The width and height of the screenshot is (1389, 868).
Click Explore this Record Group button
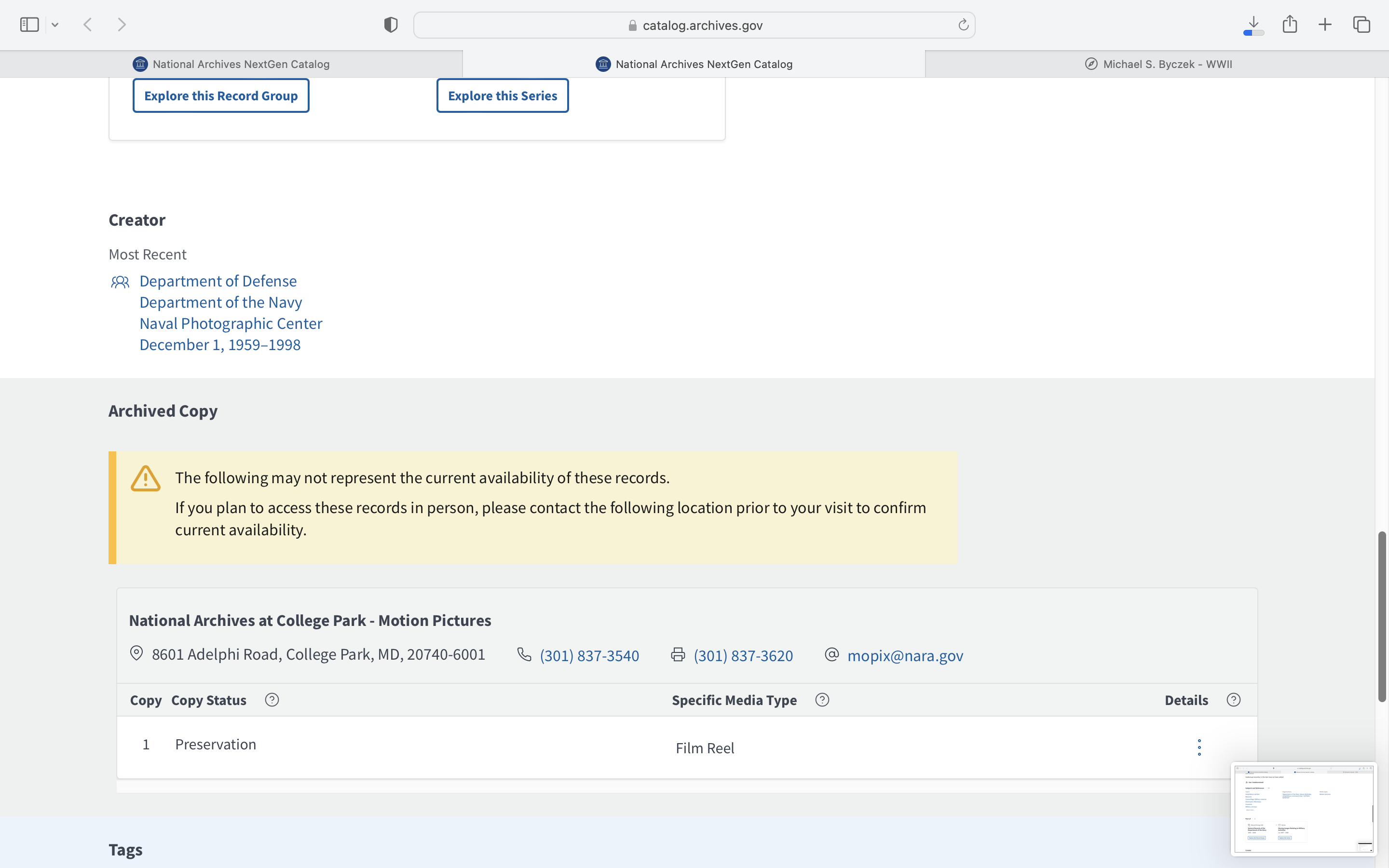click(221, 96)
